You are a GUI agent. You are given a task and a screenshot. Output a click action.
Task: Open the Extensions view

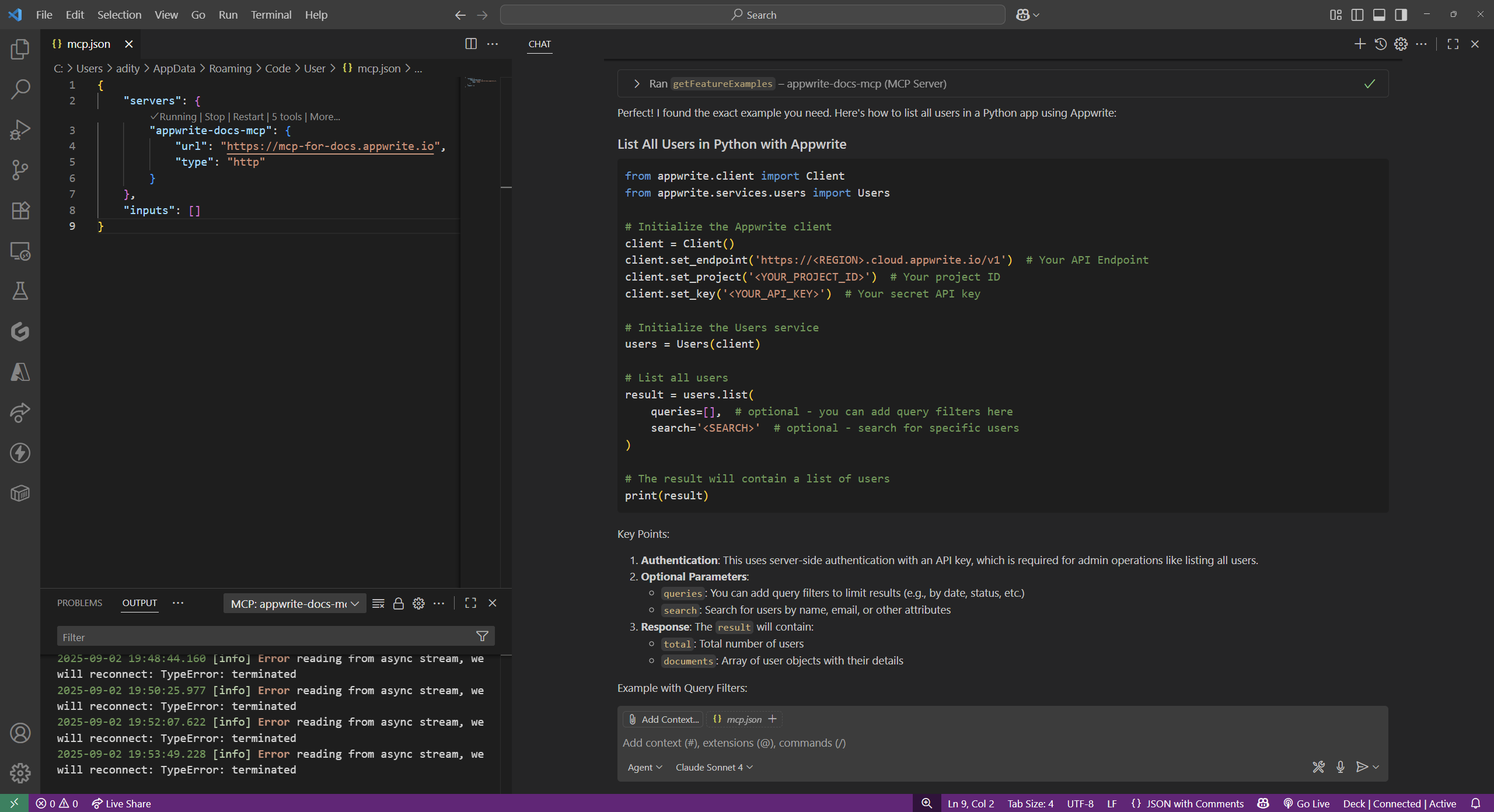tap(20, 210)
